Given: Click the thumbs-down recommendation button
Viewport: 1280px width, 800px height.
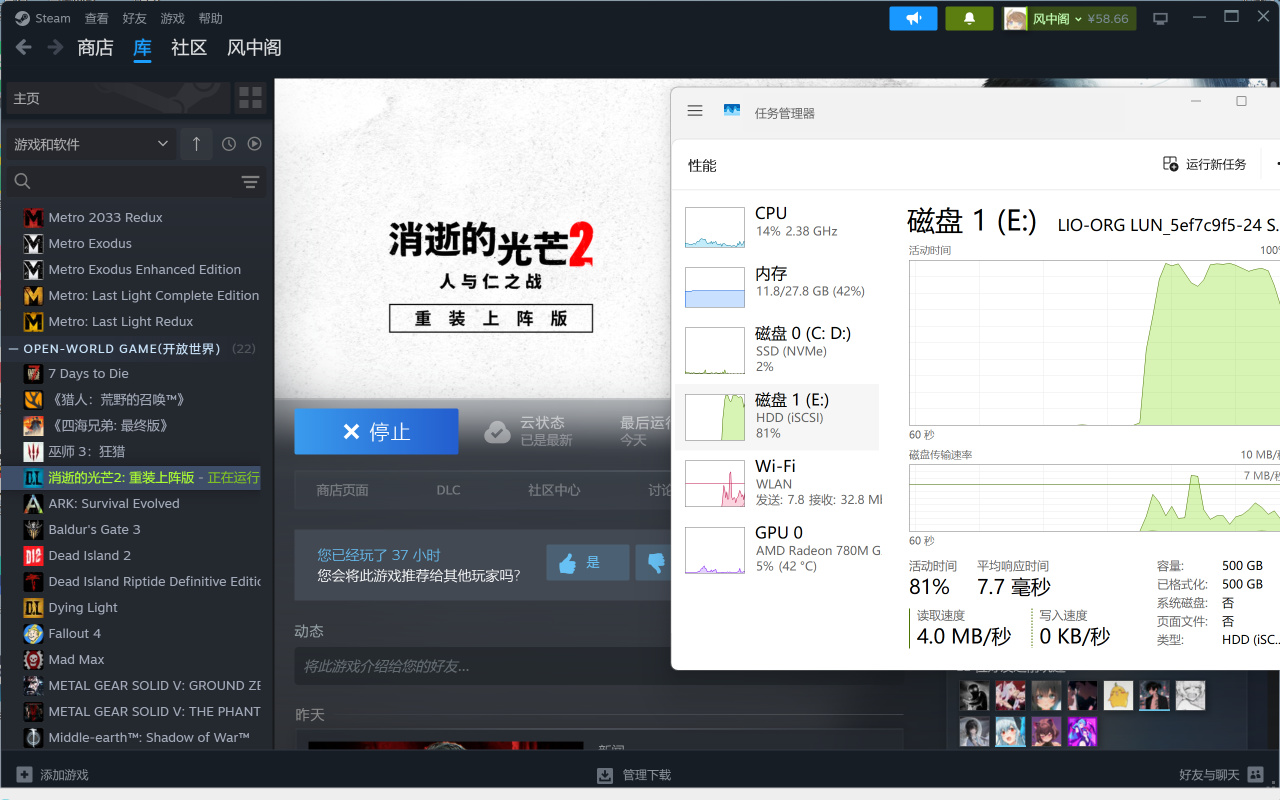Looking at the screenshot, I should coord(655,563).
